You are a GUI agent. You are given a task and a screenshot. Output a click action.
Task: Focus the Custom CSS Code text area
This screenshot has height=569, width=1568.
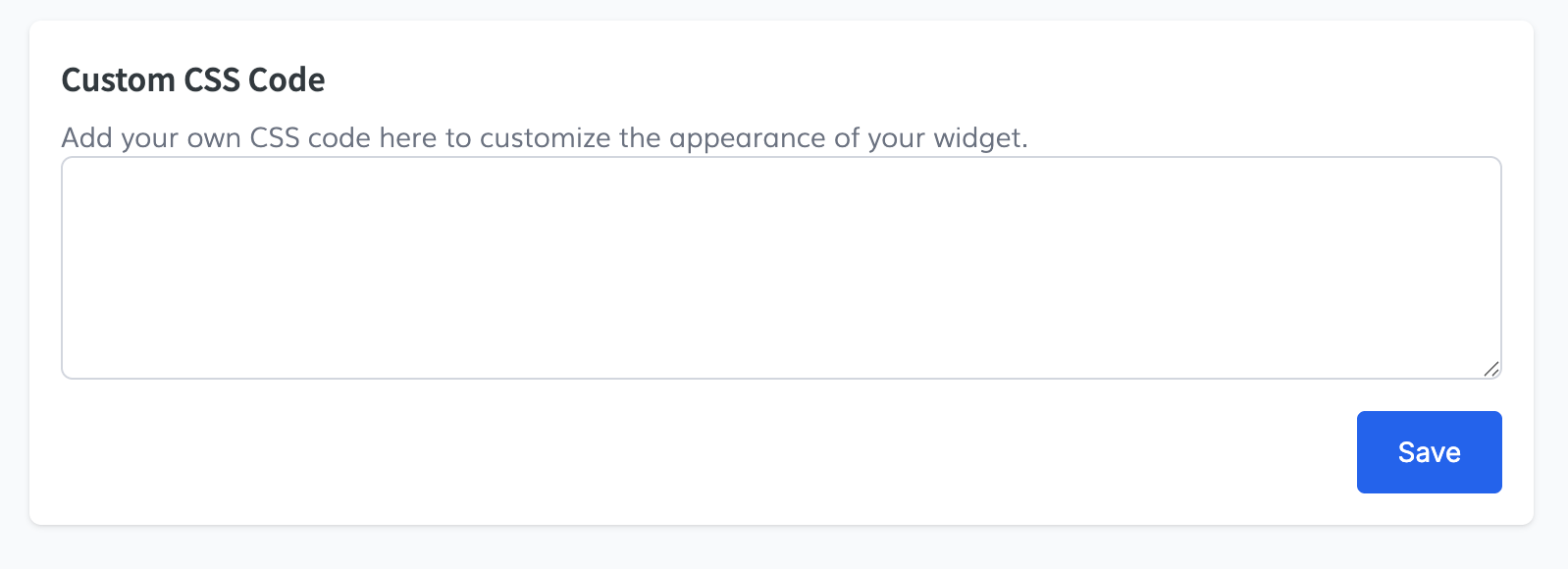[x=781, y=267]
